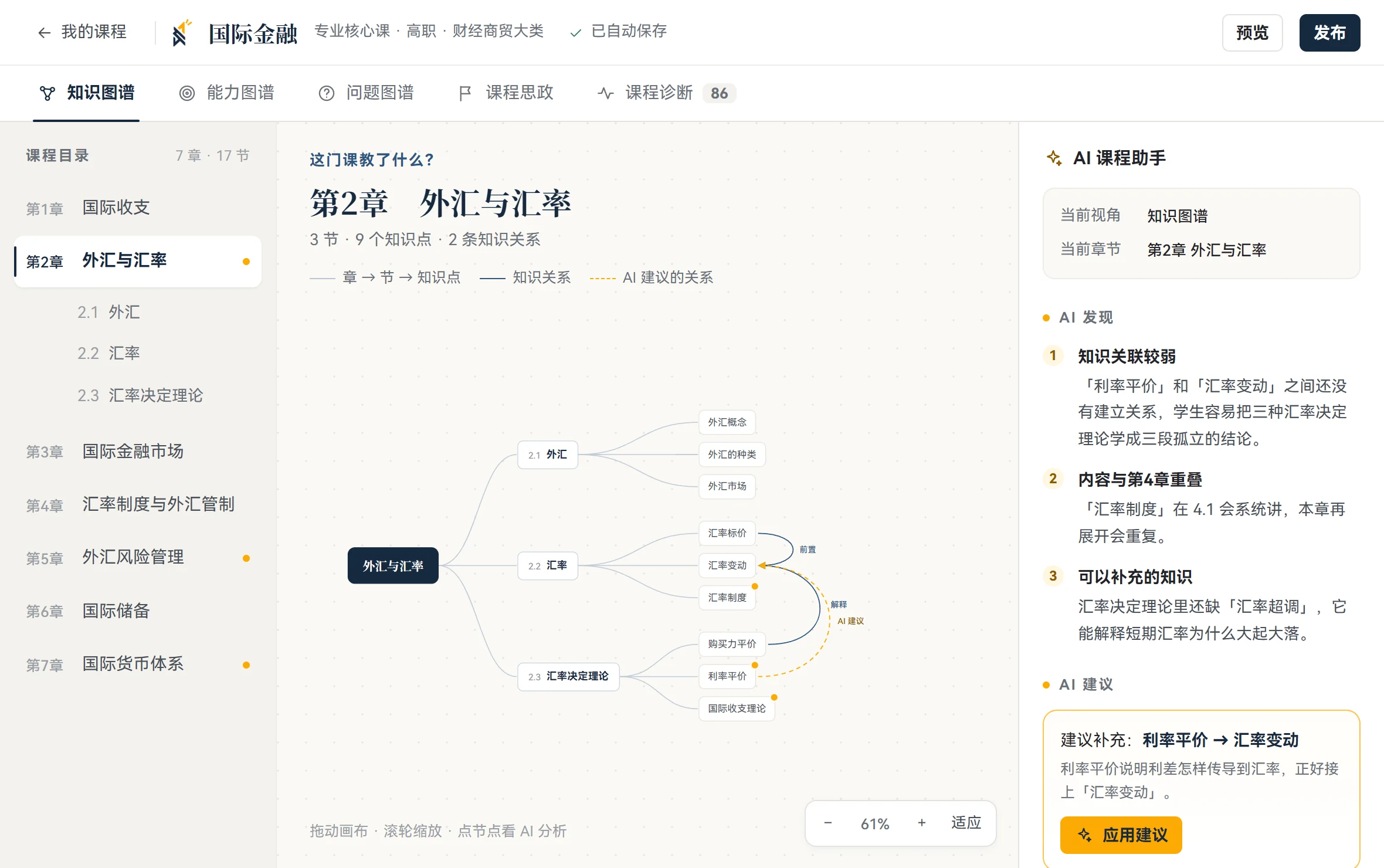Screen dimensions: 1384x868
Task: Click the 预览 button
Action: click(1252, 33)
